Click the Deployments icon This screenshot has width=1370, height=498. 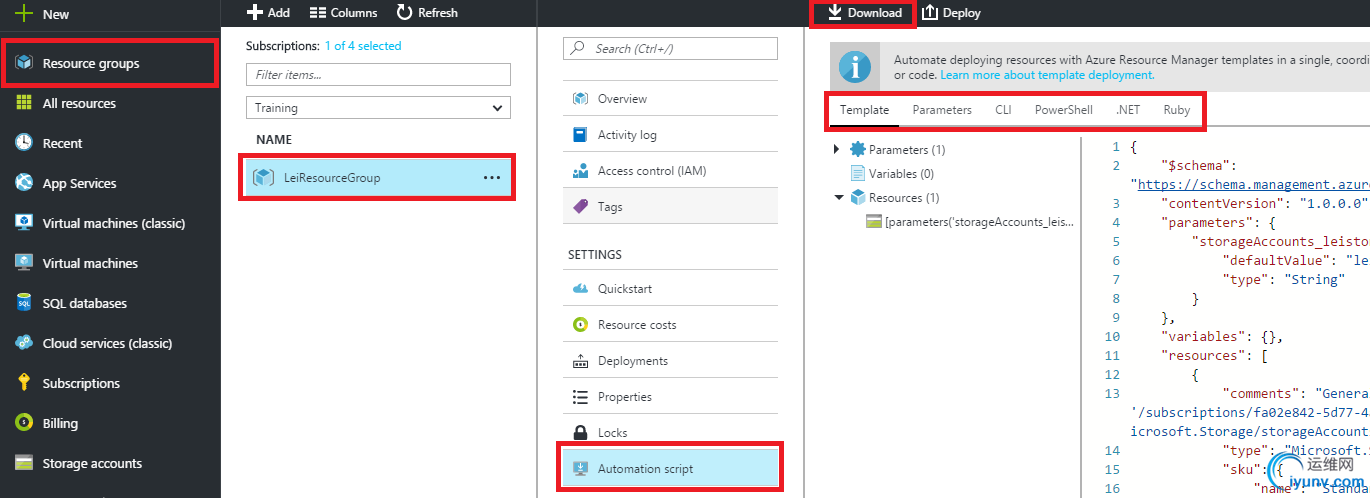coord(580,361)
